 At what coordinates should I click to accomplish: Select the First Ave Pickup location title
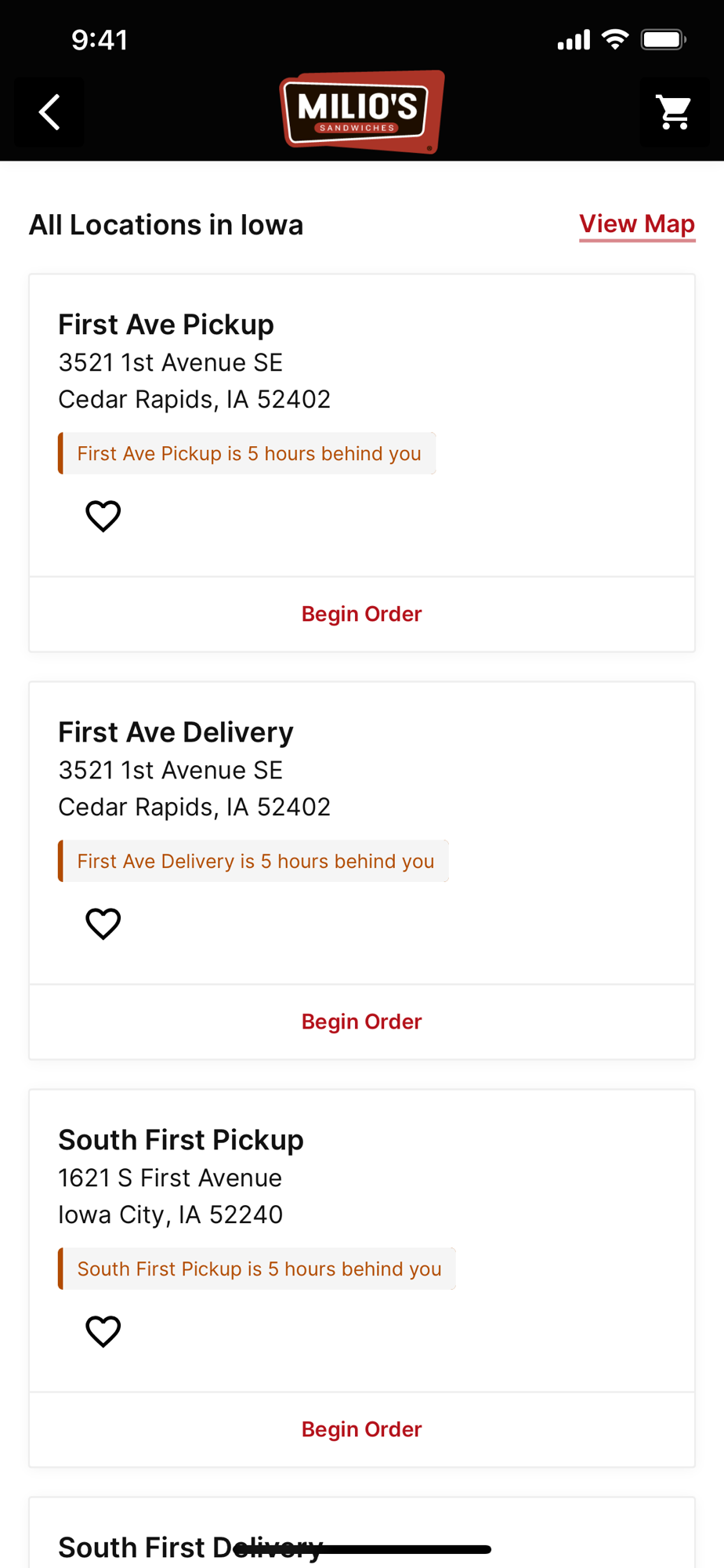166,325
